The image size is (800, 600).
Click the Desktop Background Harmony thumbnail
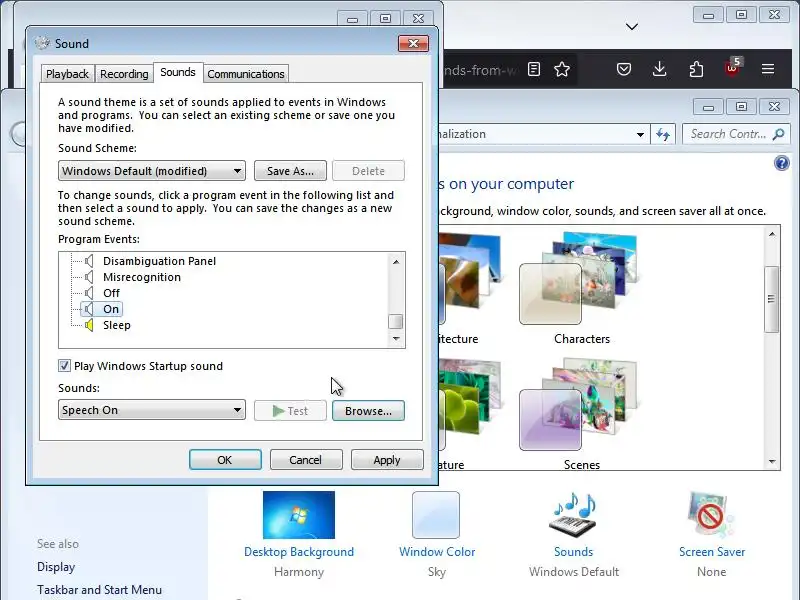point(299,515)
